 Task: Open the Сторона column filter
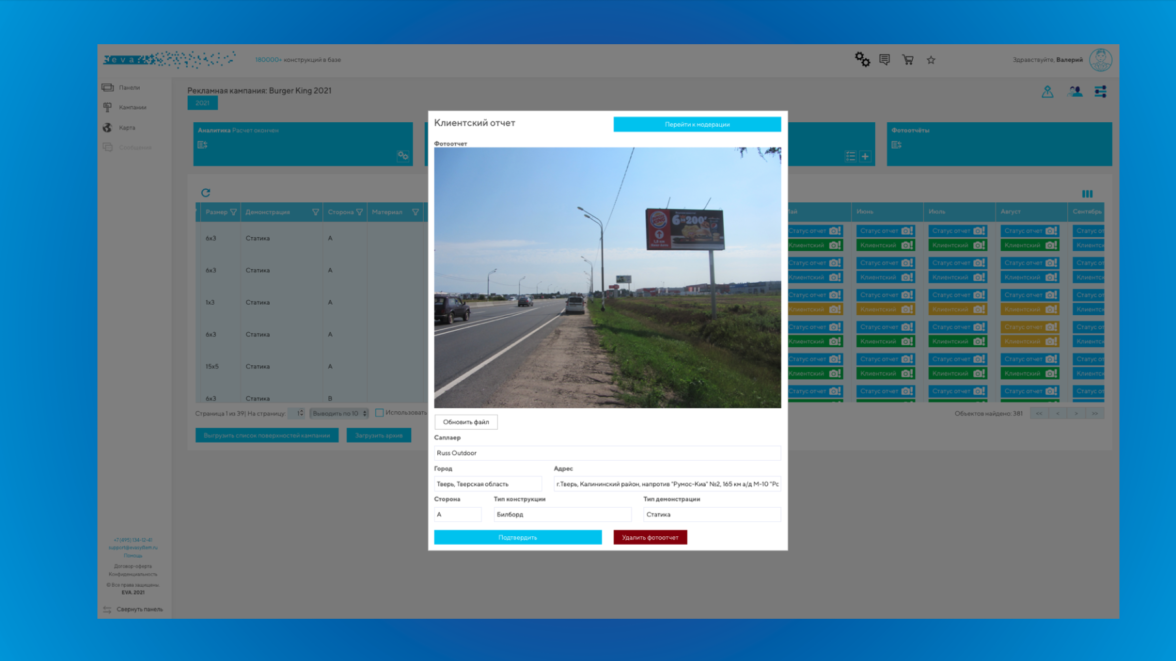coord(359,212)
